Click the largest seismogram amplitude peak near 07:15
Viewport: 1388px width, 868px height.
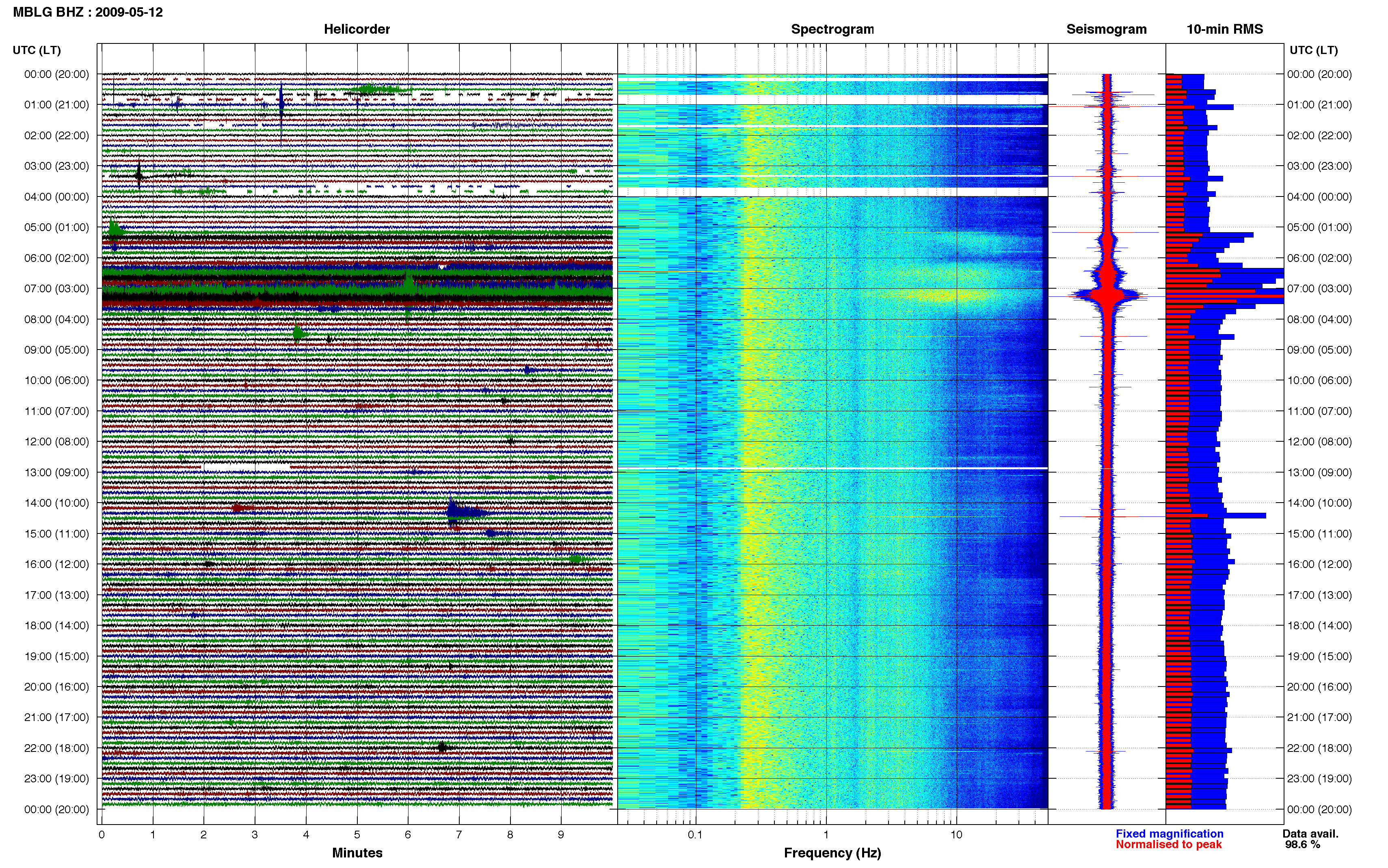(1107, 296)
